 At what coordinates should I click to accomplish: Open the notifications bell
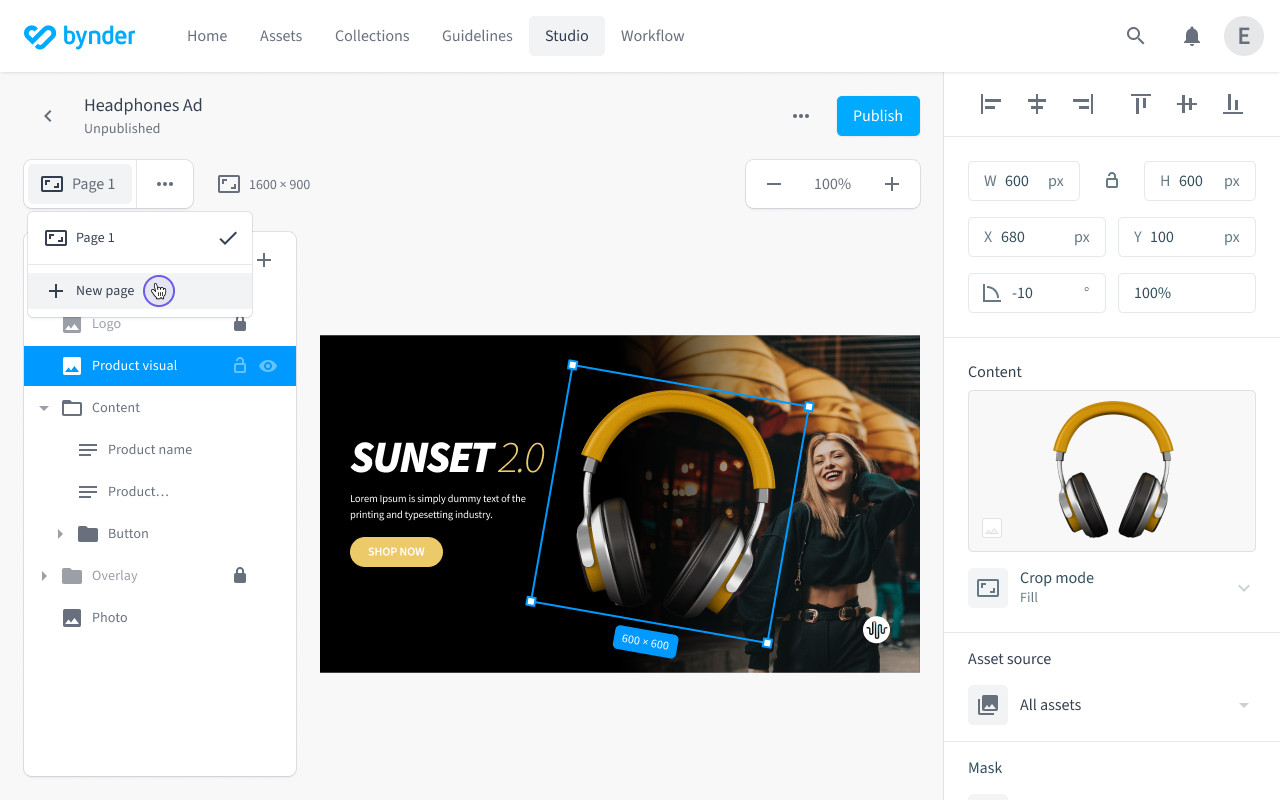1191,35
